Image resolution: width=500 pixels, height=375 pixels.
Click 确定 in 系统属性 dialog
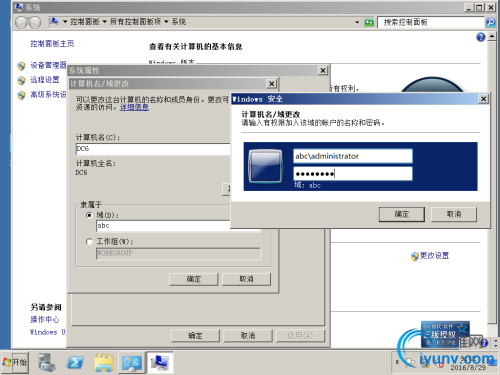click(x=195, y=336)
